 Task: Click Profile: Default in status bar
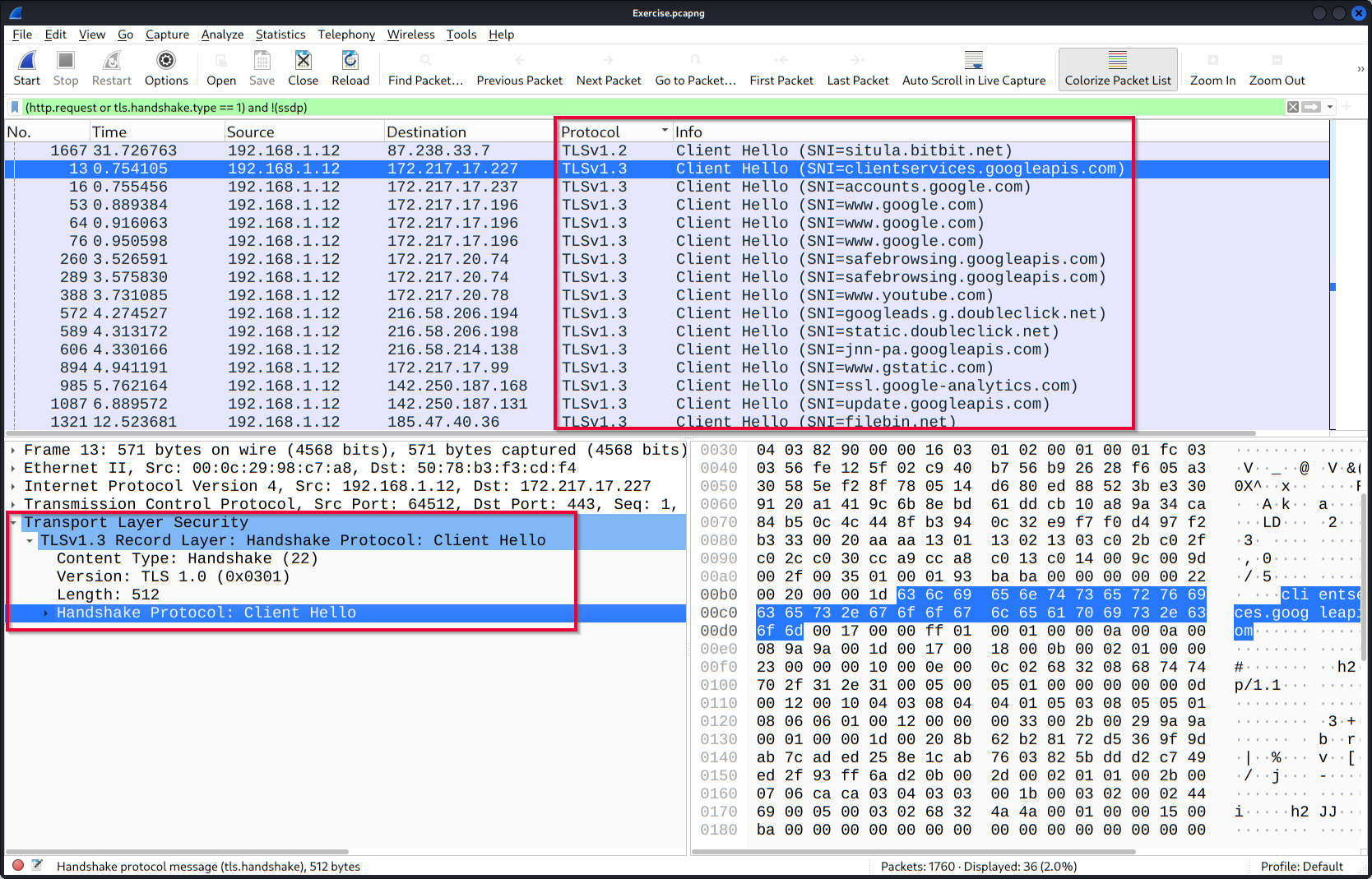1301,866
